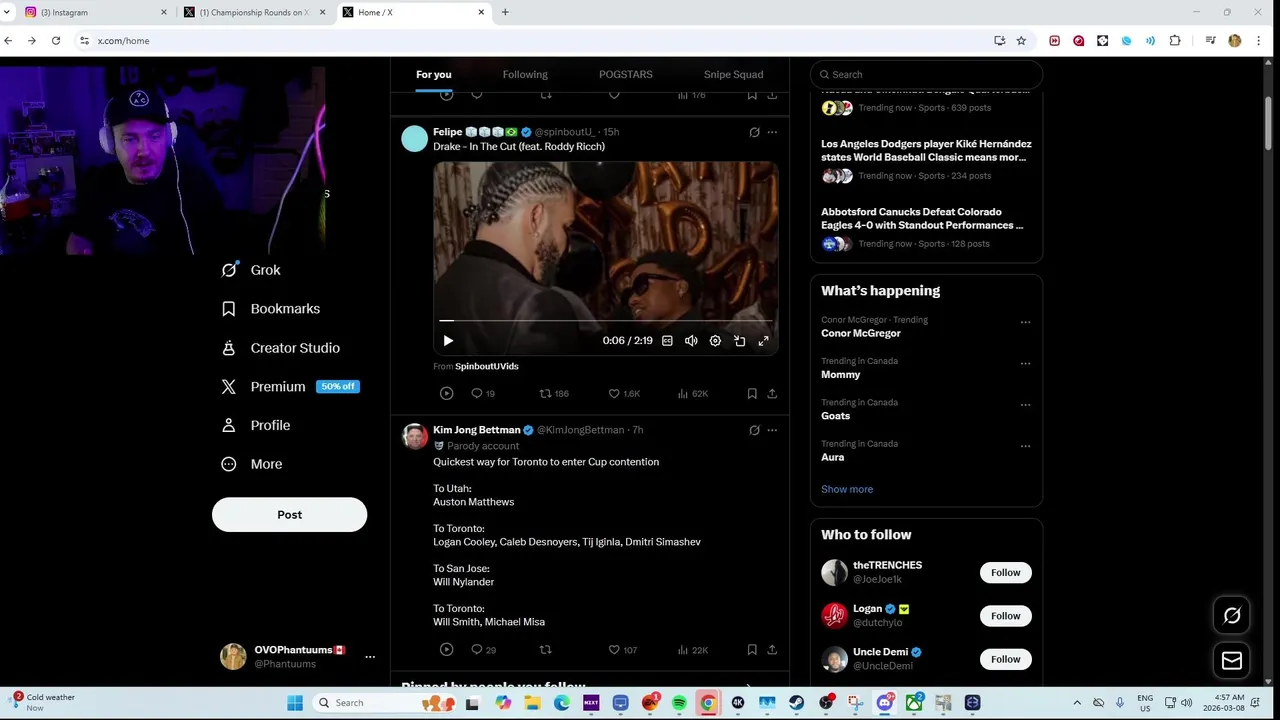Open Grok from the sidebar

point(251,270)
